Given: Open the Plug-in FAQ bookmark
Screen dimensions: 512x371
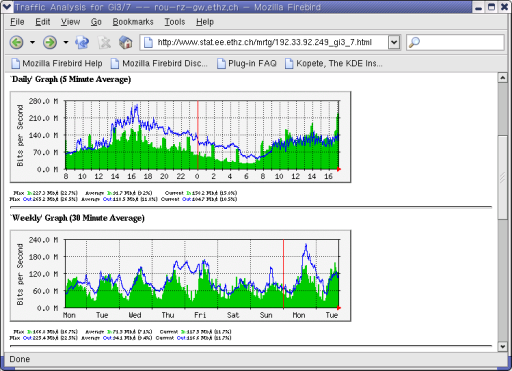Looking at the screenshot, I should pos(247,63).
